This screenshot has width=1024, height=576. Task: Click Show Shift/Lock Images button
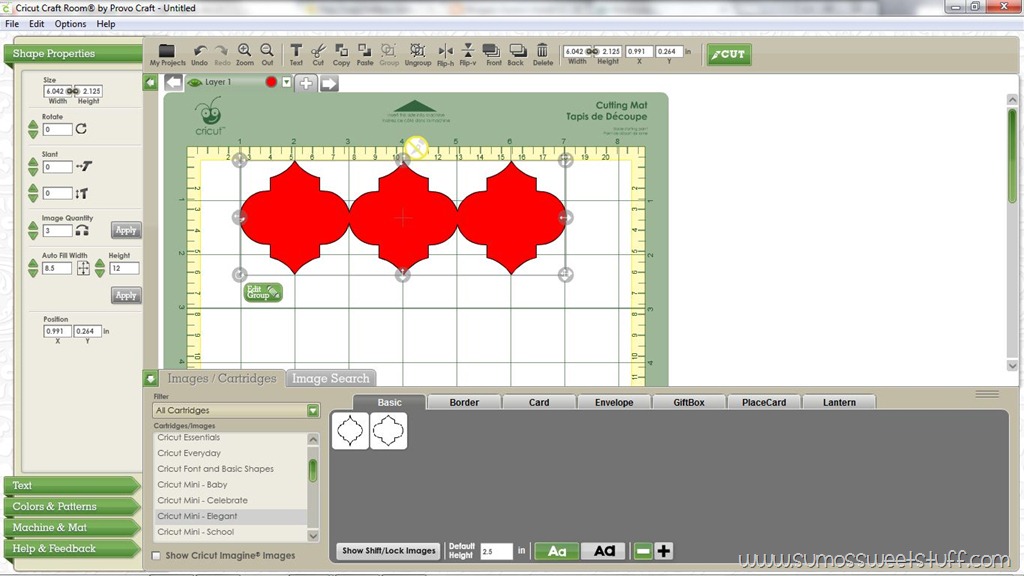coord(389,551)
